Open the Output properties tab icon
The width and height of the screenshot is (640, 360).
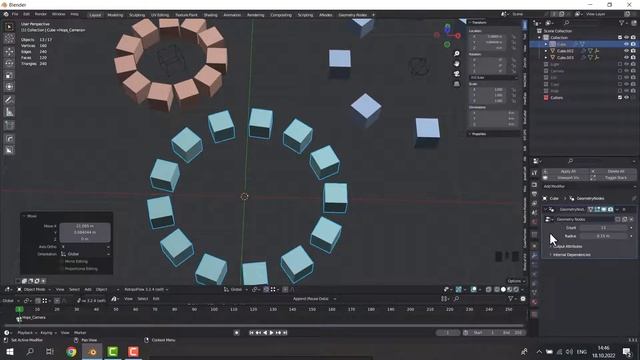click(534, 194)
